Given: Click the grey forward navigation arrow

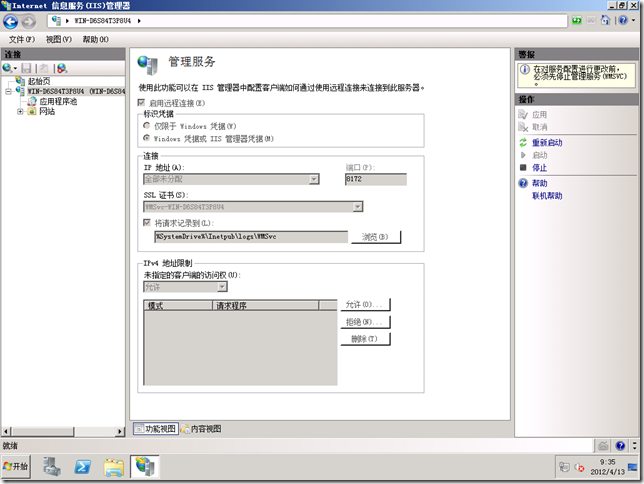Looking at the screenshot, I should pyautogui.click(x=28, y=21).
